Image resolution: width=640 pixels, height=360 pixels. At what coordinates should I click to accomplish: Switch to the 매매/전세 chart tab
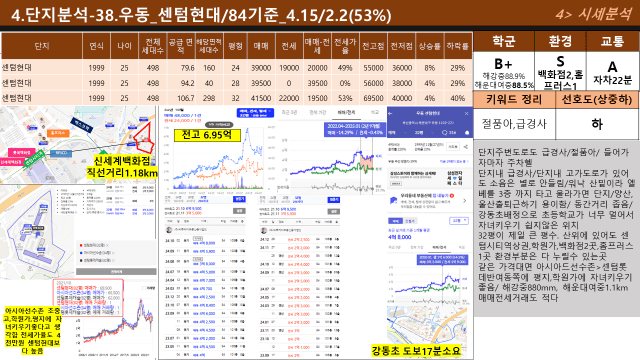click(346, 112)
